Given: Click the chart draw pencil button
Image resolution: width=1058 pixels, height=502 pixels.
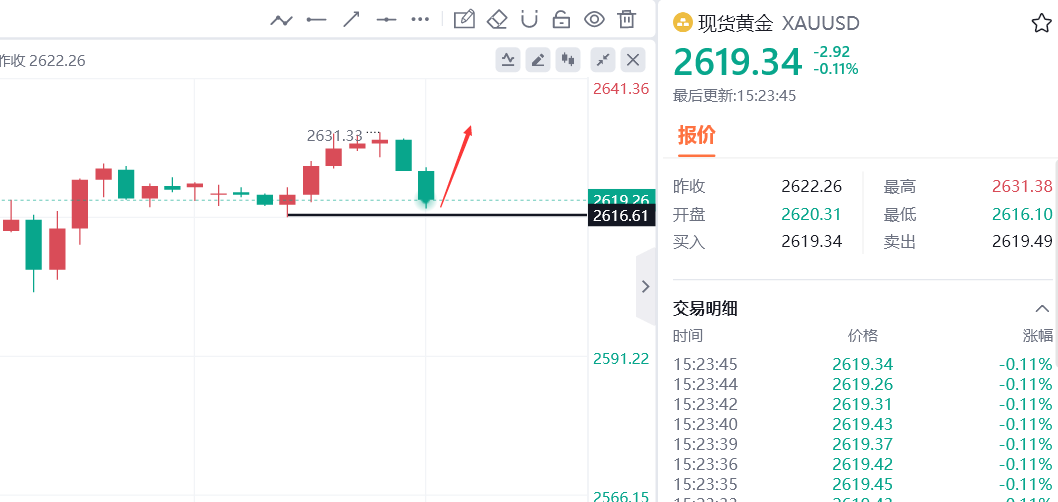Looking at the screenshot, I should click(x=538, y=60).
